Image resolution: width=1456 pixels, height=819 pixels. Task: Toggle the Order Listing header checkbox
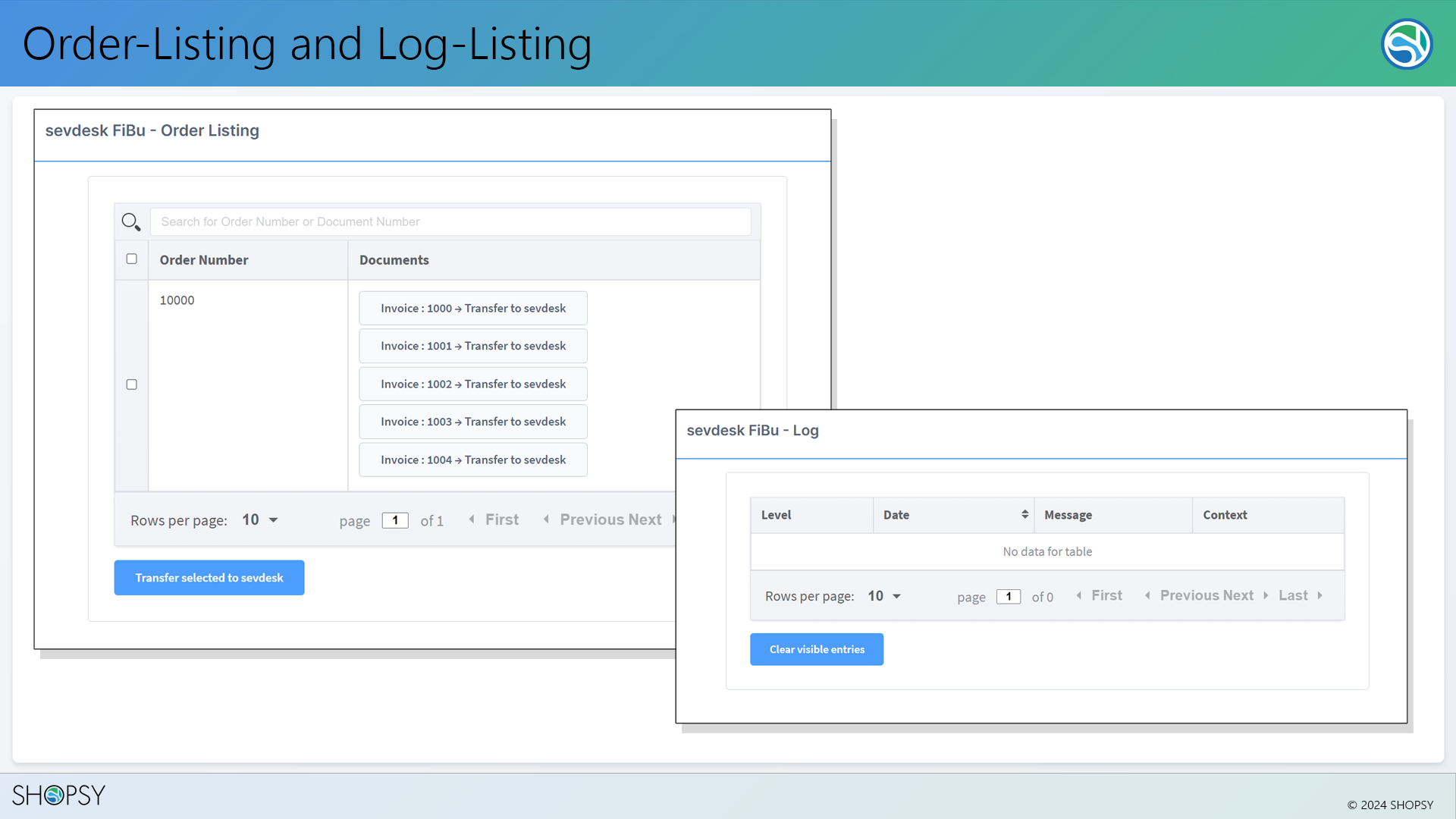pos(131,258)
